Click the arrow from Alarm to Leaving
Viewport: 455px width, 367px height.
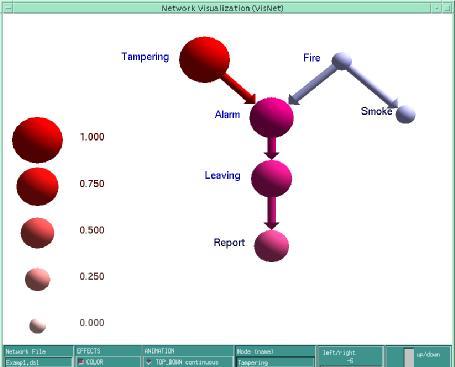[x=272, y=148]
